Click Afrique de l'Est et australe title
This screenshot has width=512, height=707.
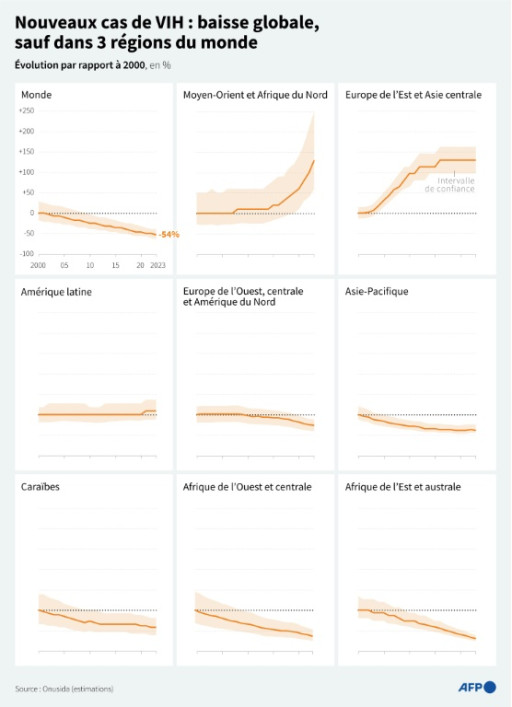tap(403, 487)
